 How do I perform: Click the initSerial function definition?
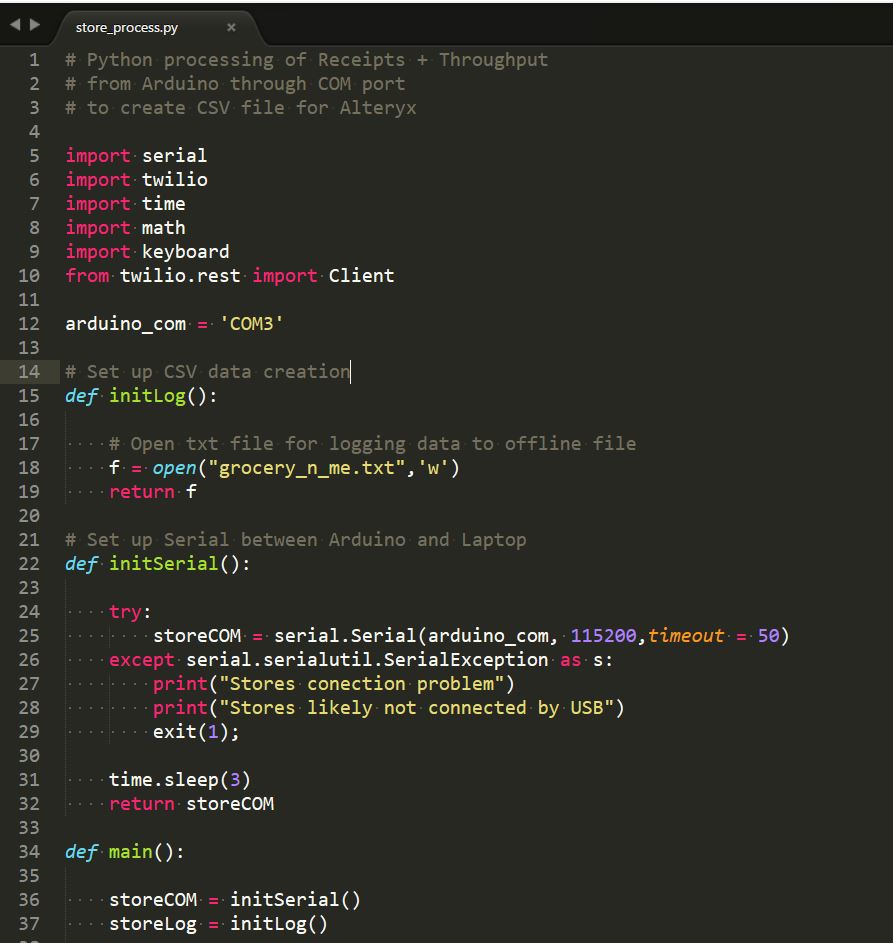coord(158,564)
